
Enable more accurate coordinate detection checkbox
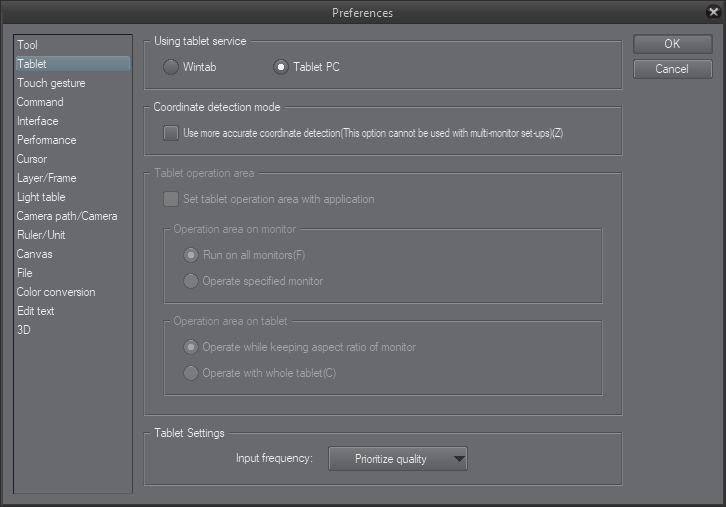pos(171,133)
